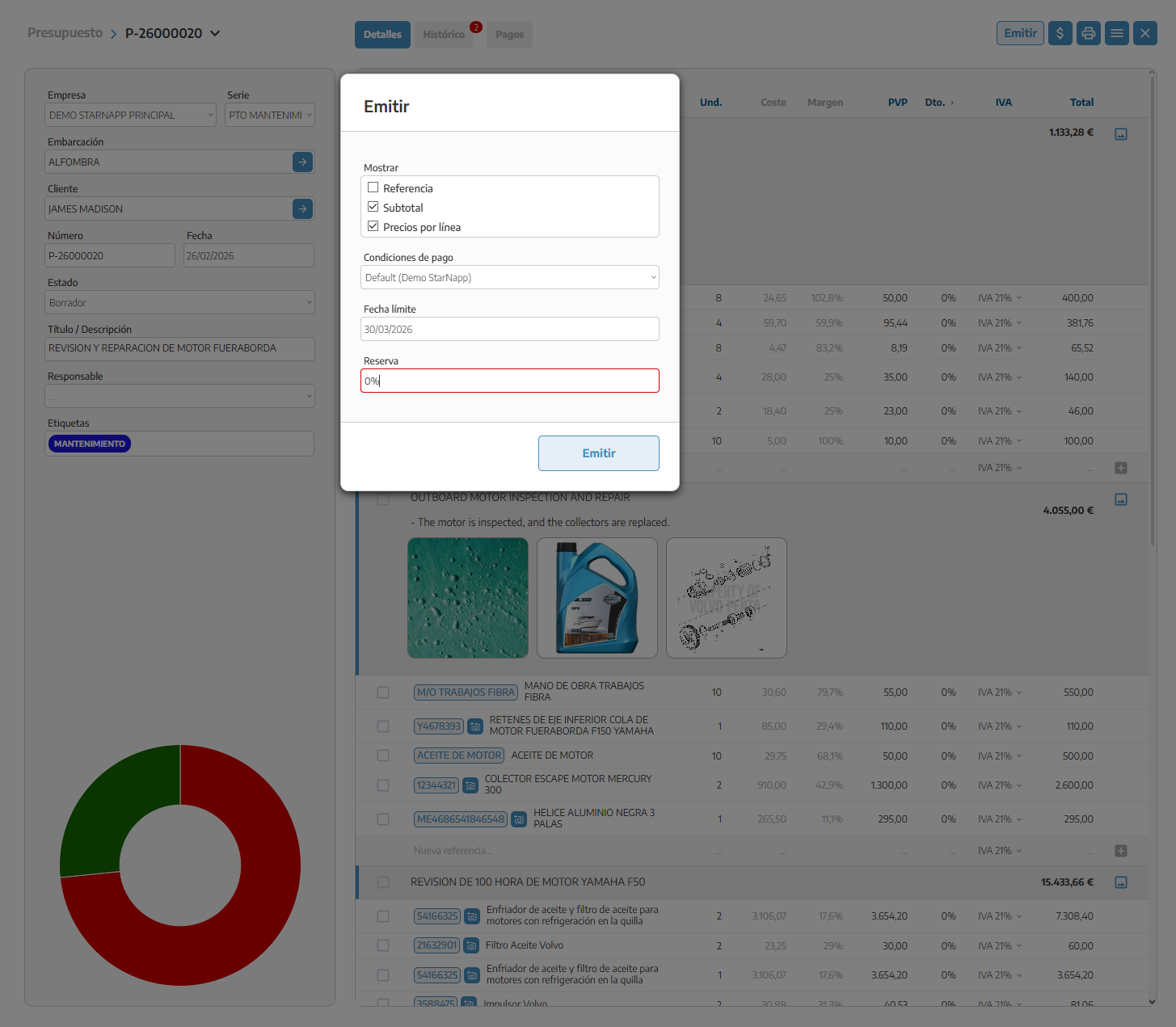The width and height of the screenshot is (1176, 1027).
Task: Open IVA 21% dropdown in the 400,00 row
Action: [1000, 298]
